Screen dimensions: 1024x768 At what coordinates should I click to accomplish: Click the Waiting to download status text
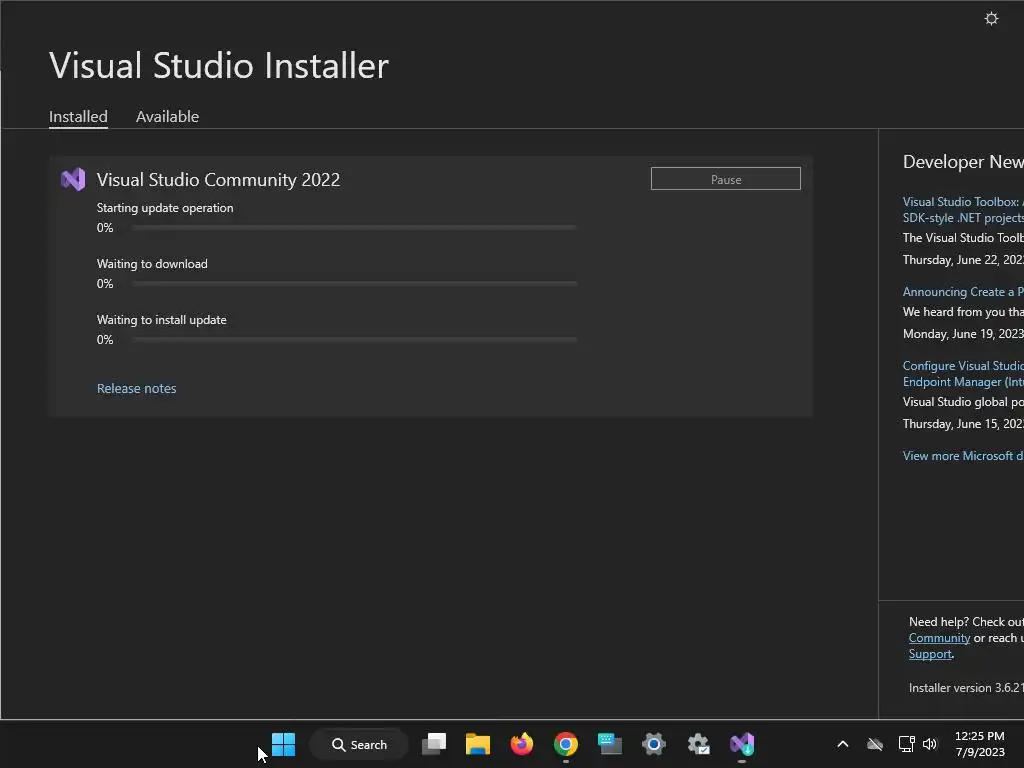[152, 264]
